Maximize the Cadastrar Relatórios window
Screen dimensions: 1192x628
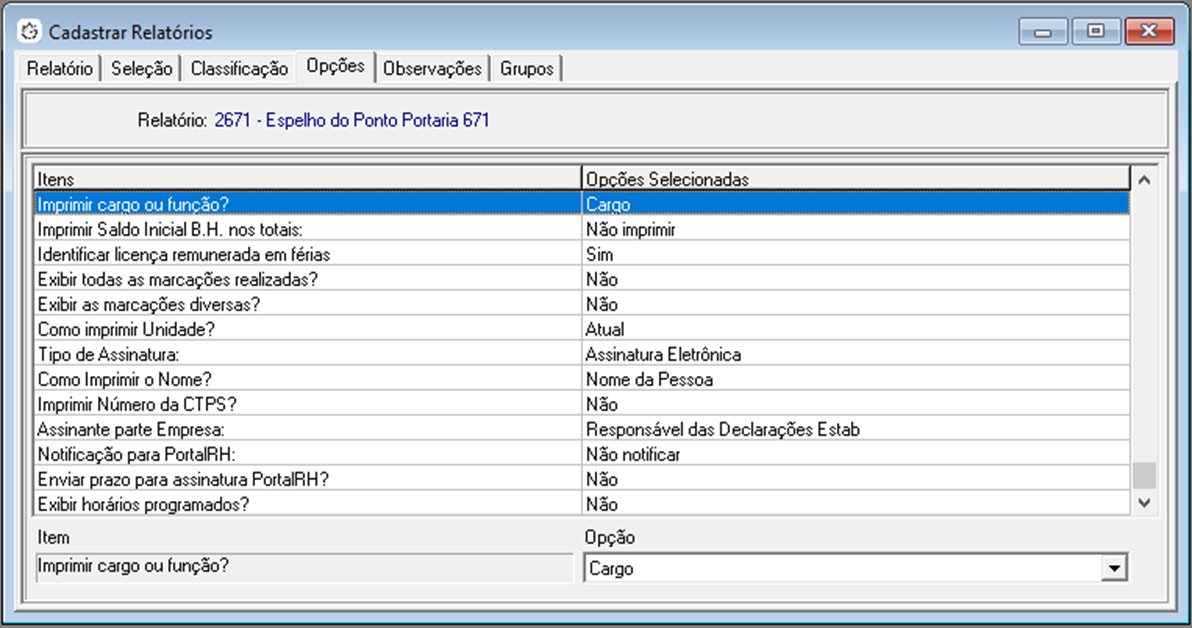[x=1096, y=32]
